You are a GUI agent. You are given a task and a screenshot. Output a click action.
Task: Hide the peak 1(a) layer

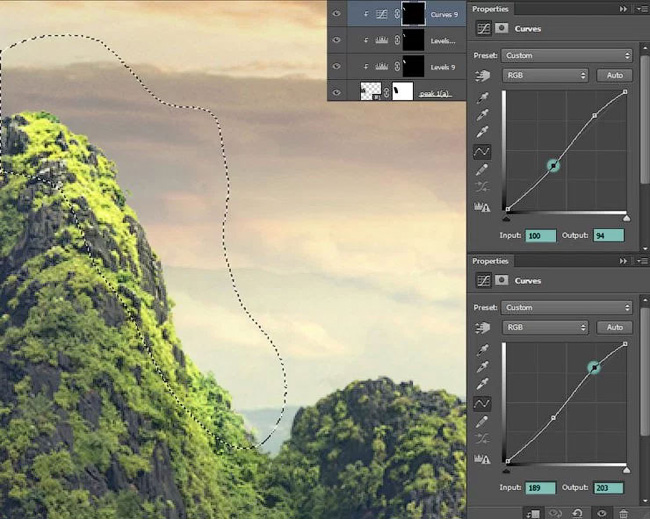pyautogui.click(x=337, y=92)
